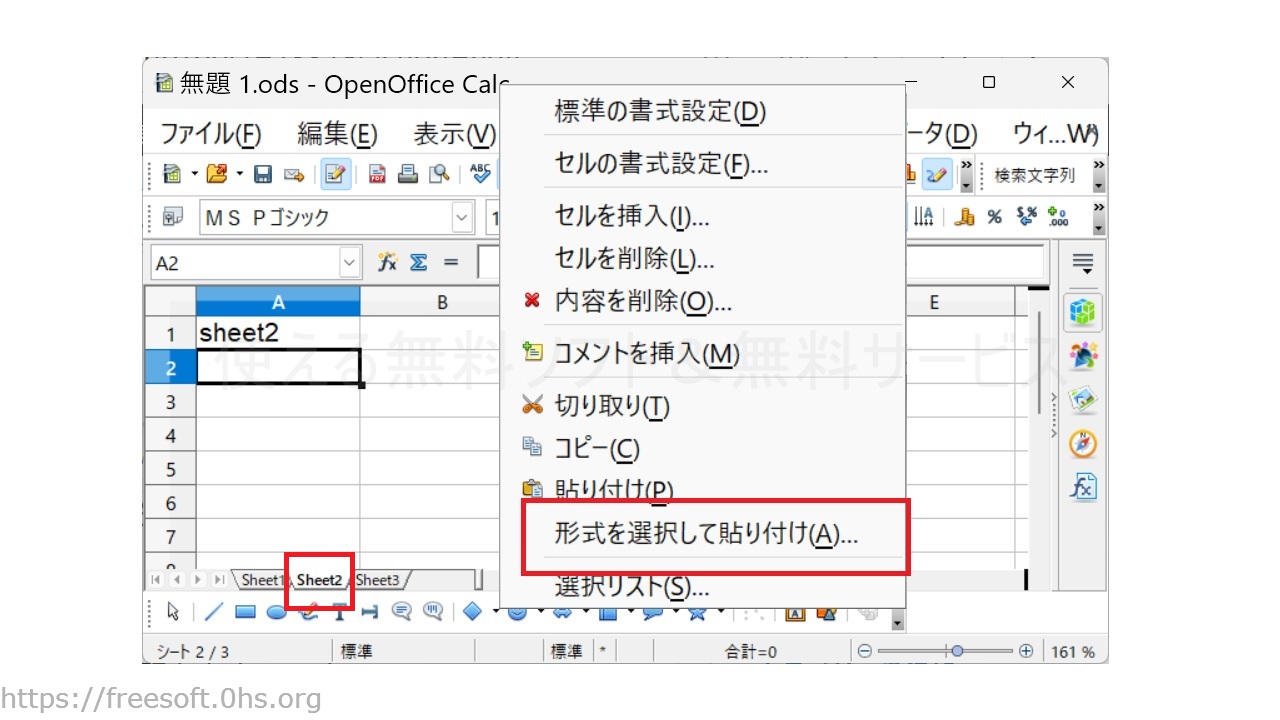Toggle sidebar Properties panel button

coord(1083,311)
